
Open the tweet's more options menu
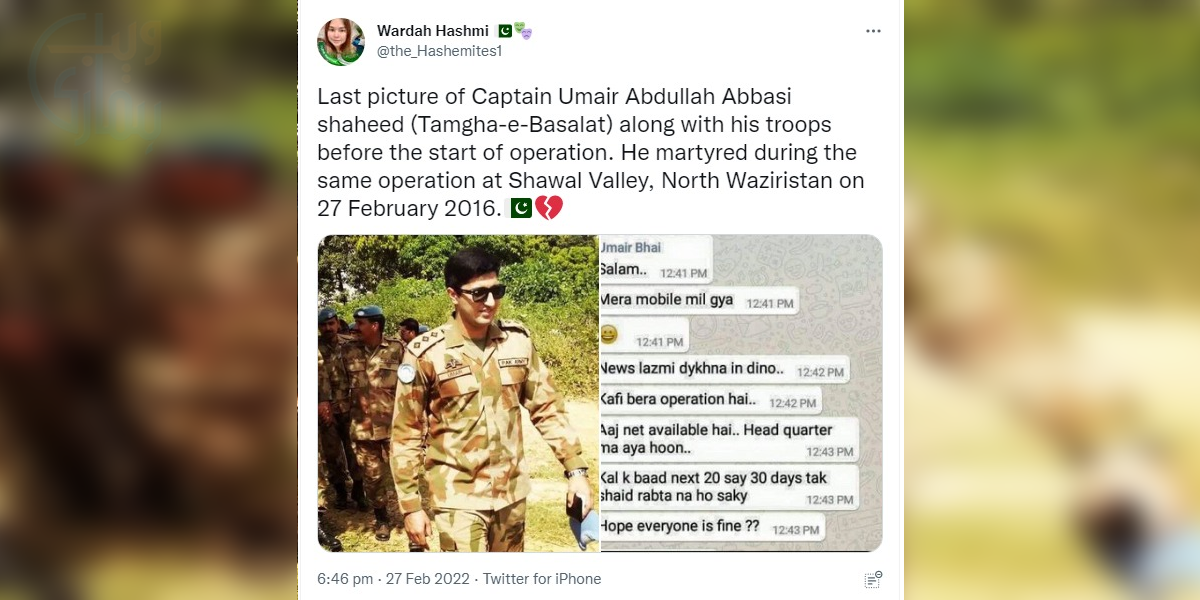pyautogui.click(x=874, y=31)
